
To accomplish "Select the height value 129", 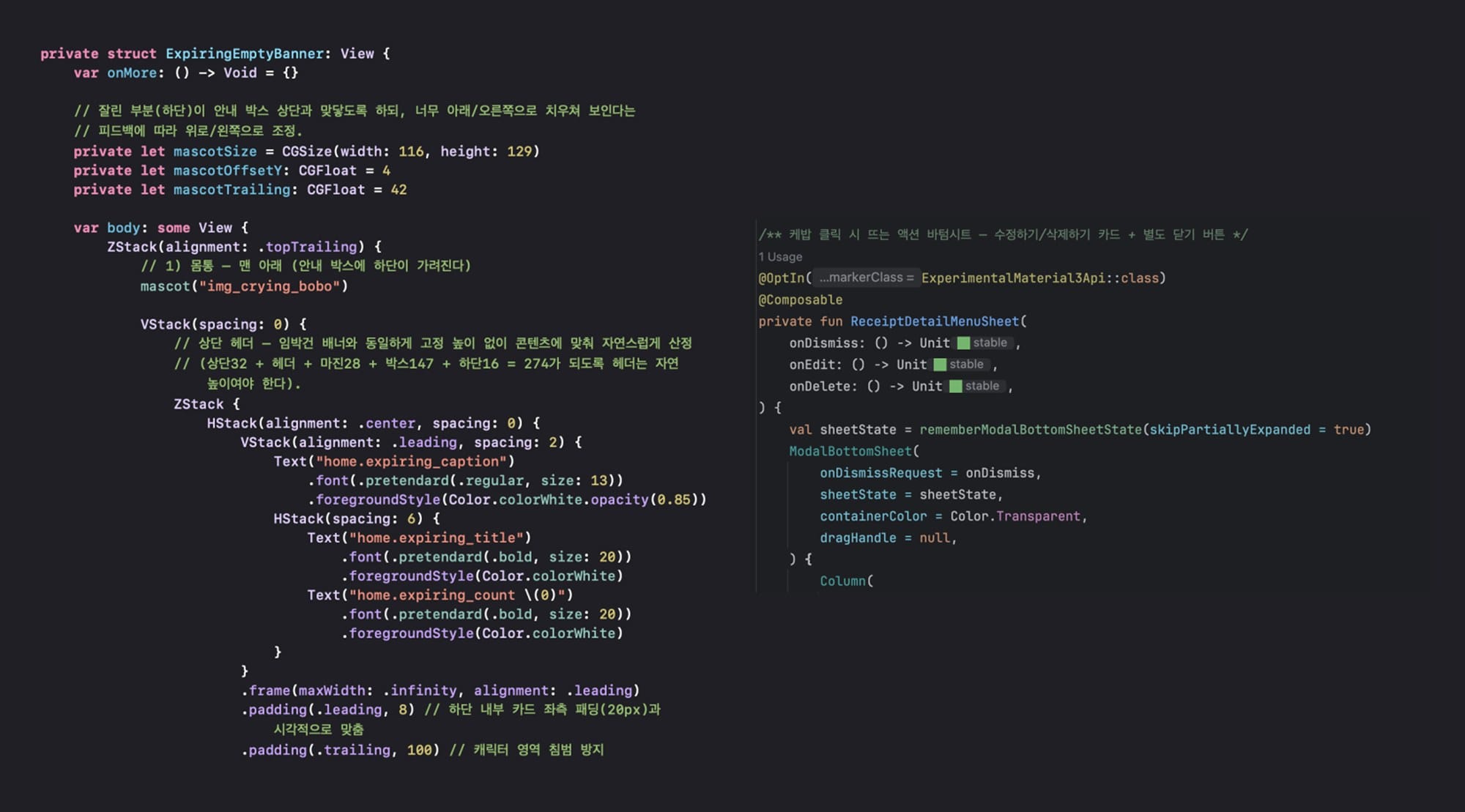I will coord(519,152).
